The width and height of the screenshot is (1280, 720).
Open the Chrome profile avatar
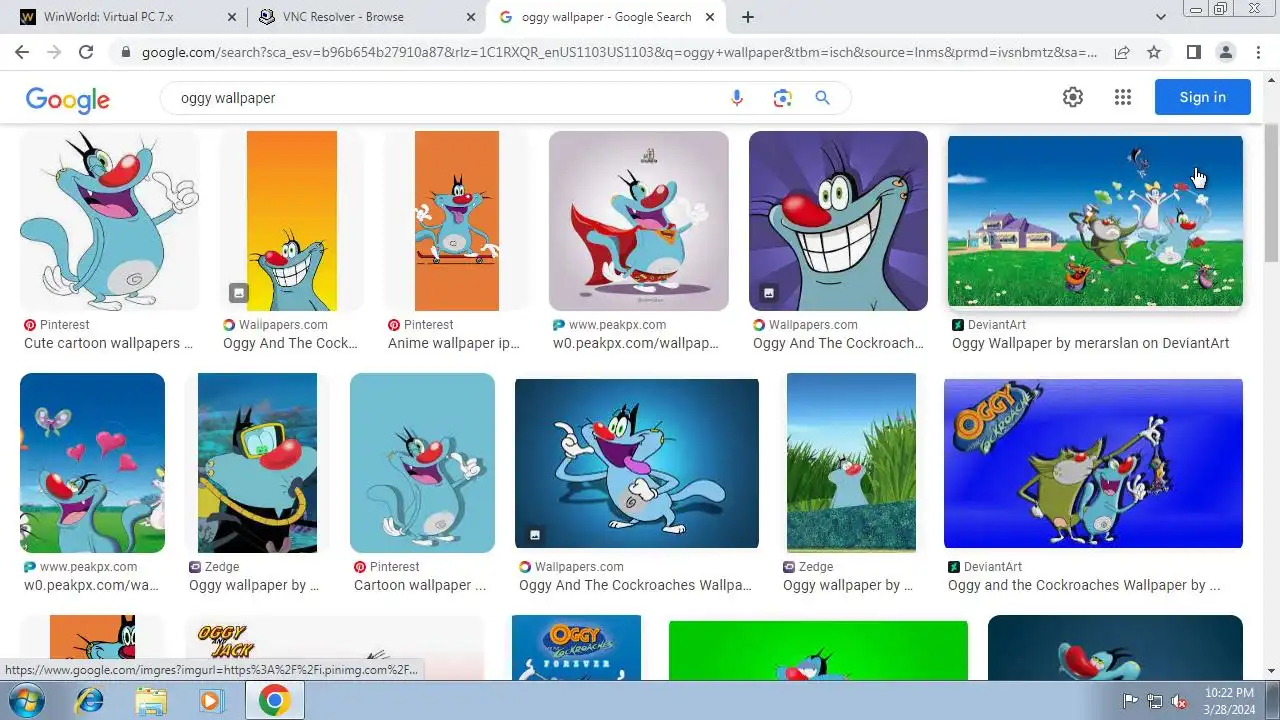pyautogui.click(x=1226, y=52)
